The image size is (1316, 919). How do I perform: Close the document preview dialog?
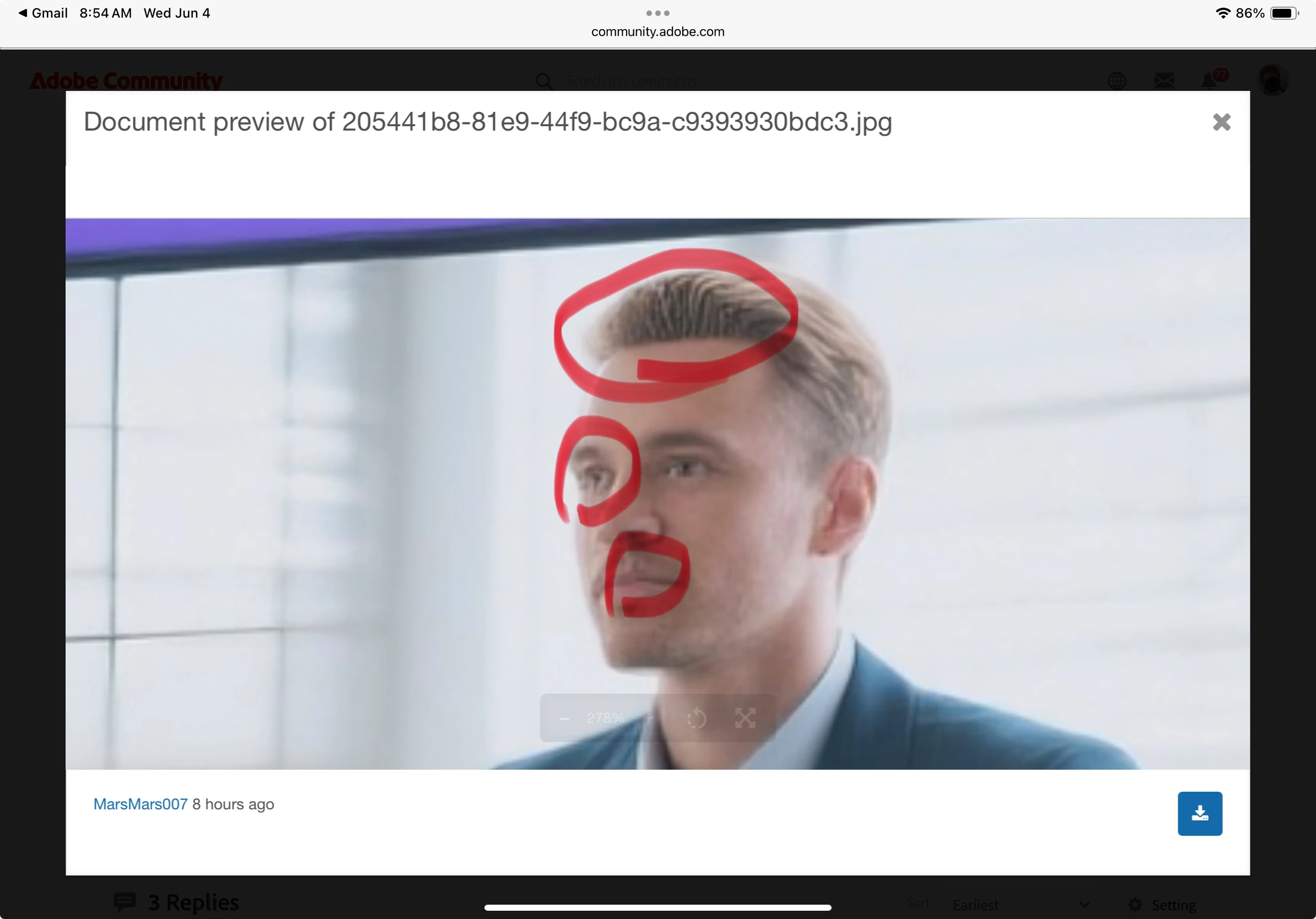[x=1221, y=122]
